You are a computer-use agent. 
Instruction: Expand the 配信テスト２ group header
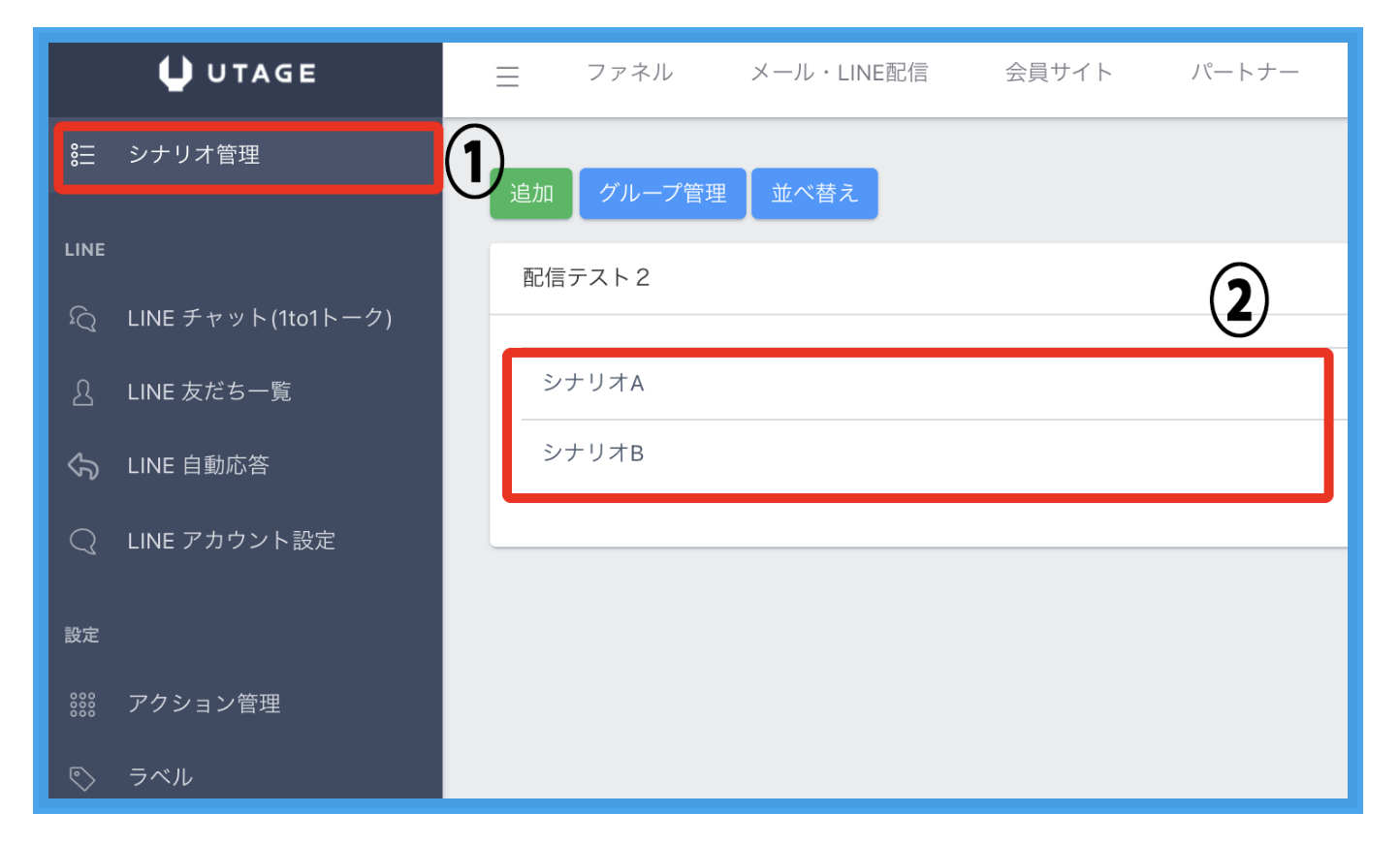(586, 278)
